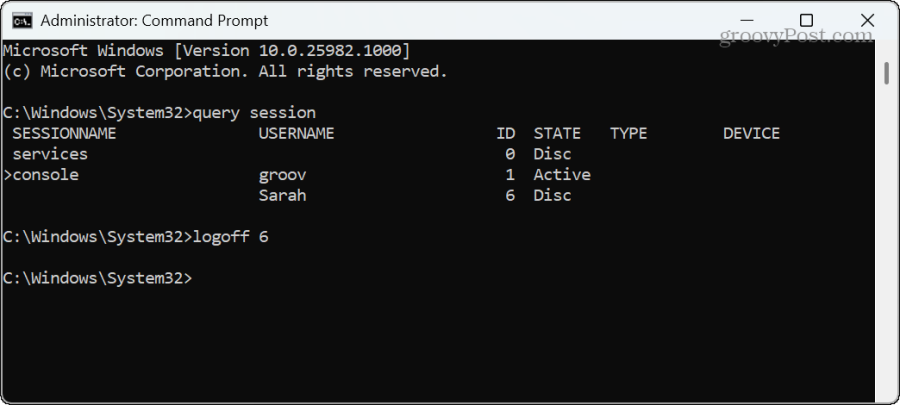Click the username 'groov'
This screenshot has width=900, height=405.
[282, 175]
